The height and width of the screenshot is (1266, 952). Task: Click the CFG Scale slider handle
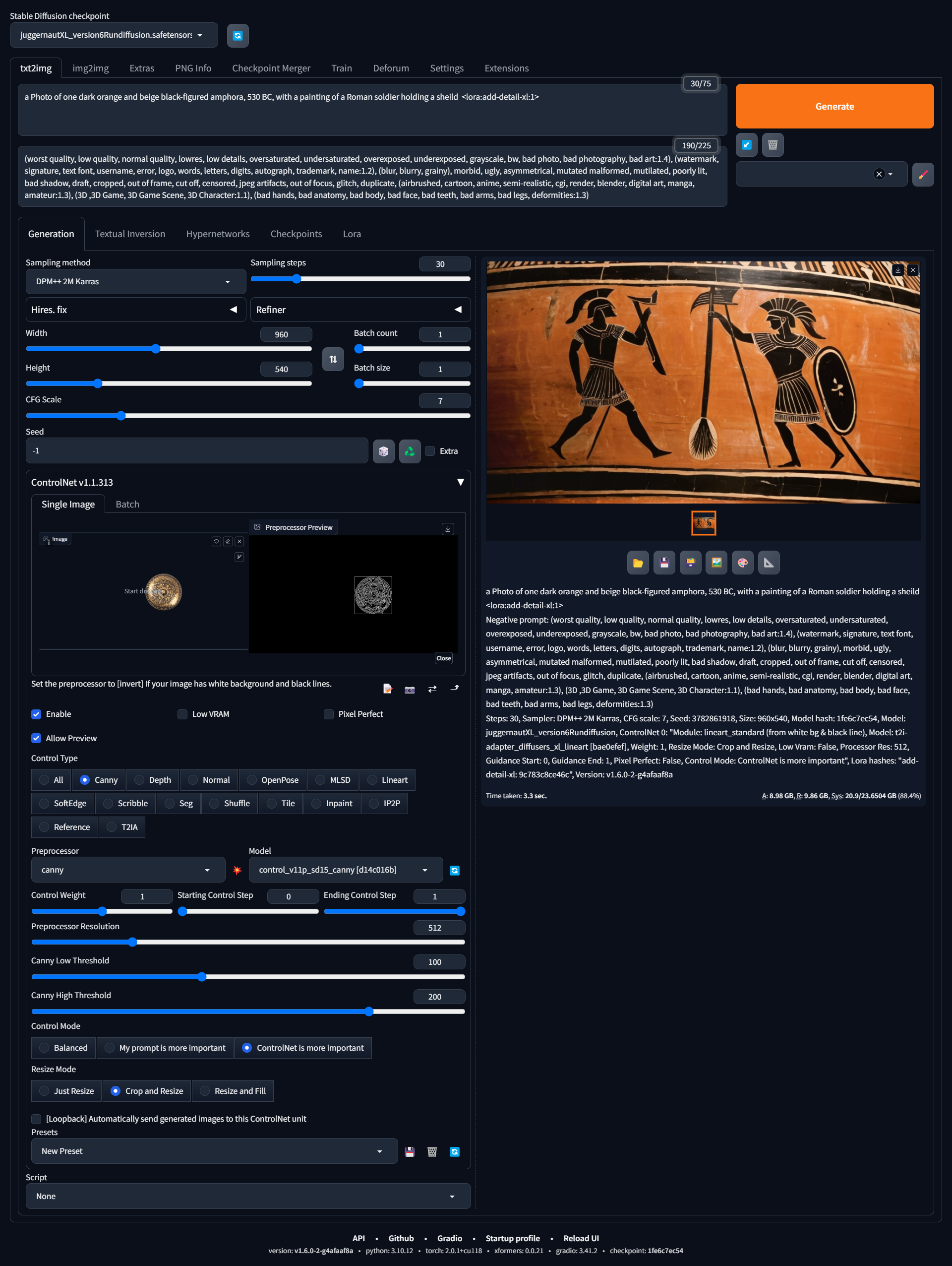(120, 416)
